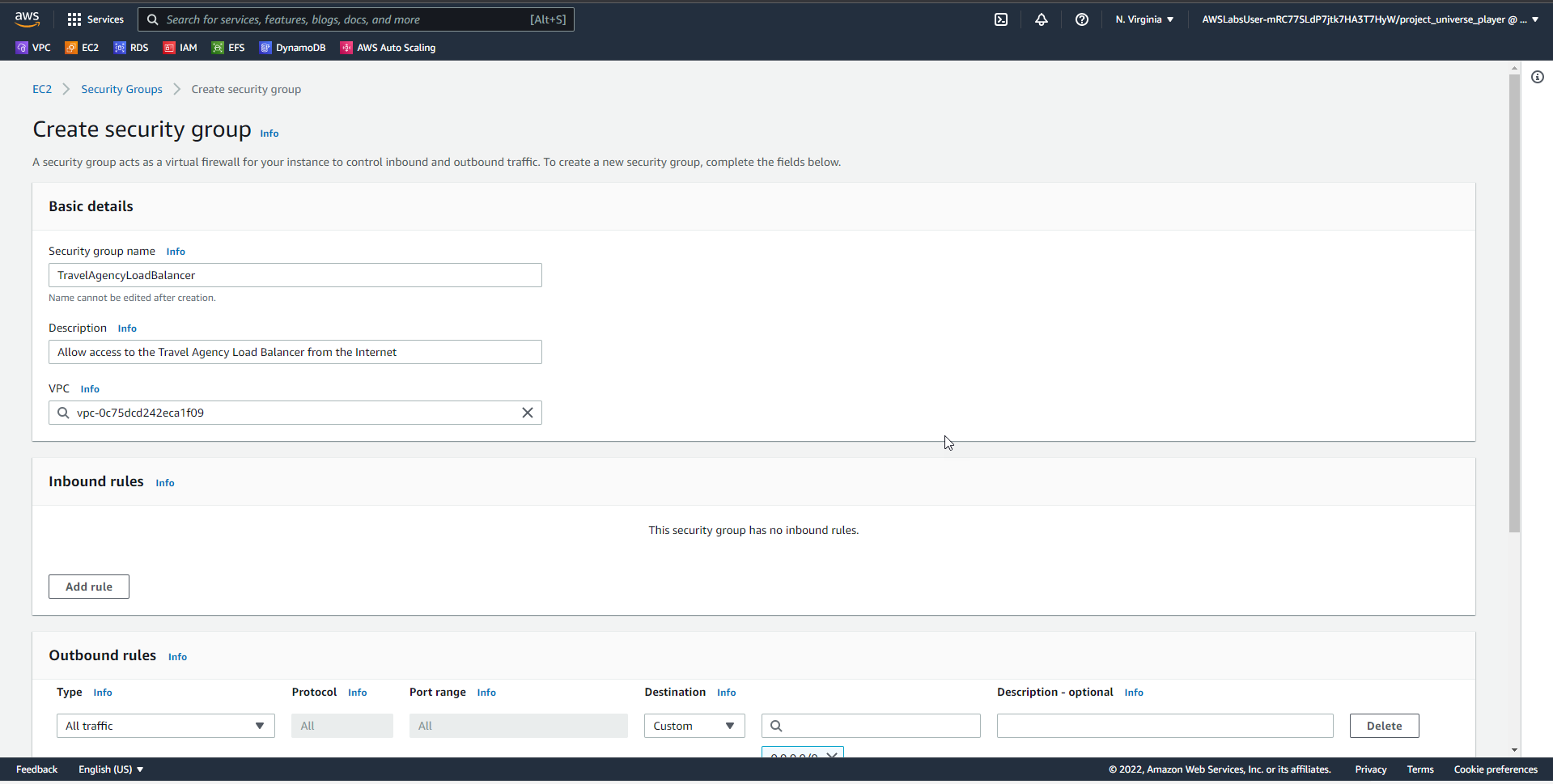Select the N. Virginia region dropdown
Image resolution: width=1553 pixels, height=784 pixels.
1144,19
